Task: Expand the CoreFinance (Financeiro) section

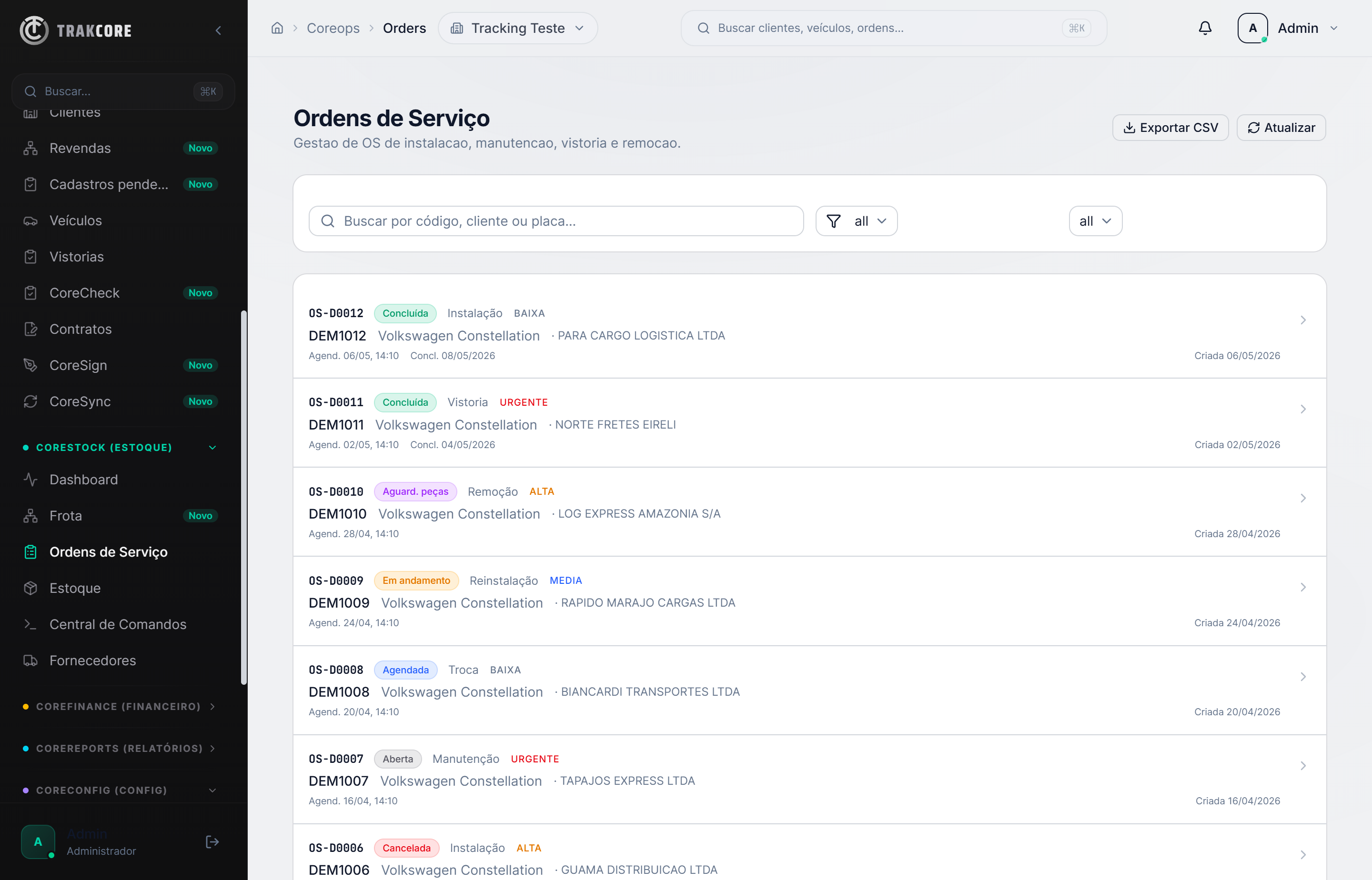Action: pyautogui.click(x=120, y=707)
